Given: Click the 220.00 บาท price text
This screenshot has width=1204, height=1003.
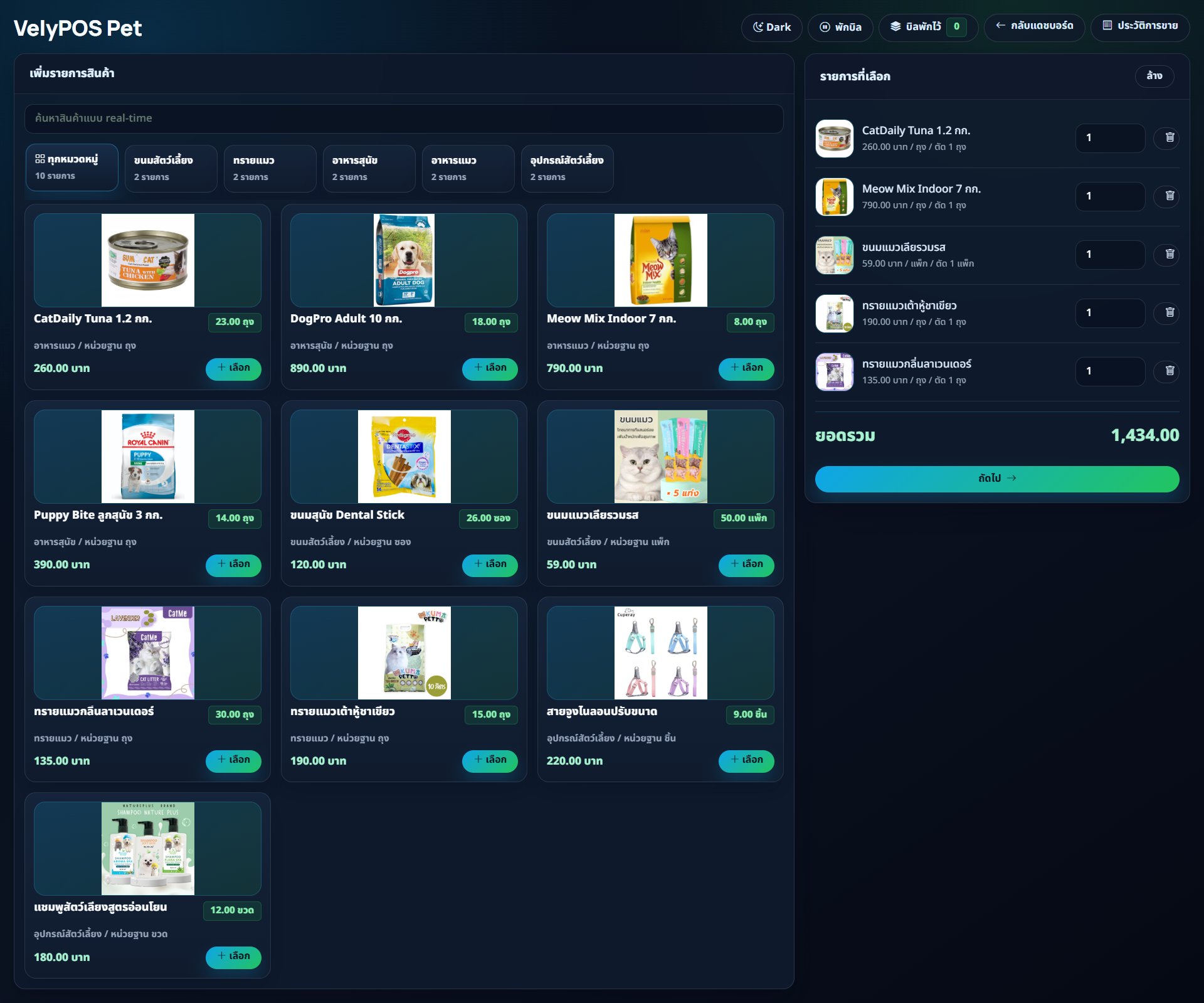Looking at the screenshot, I should 574,761.
